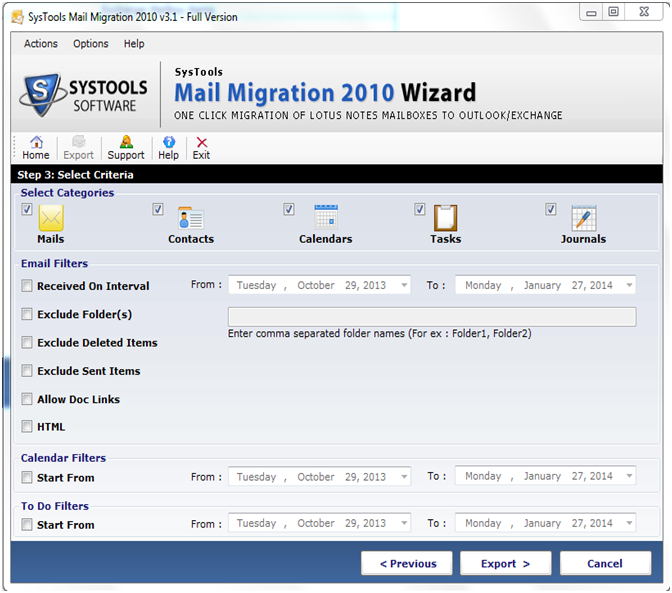Uncheck the Contacts category checkbox
The image size is (672, 593).
(x=158, y=209)
